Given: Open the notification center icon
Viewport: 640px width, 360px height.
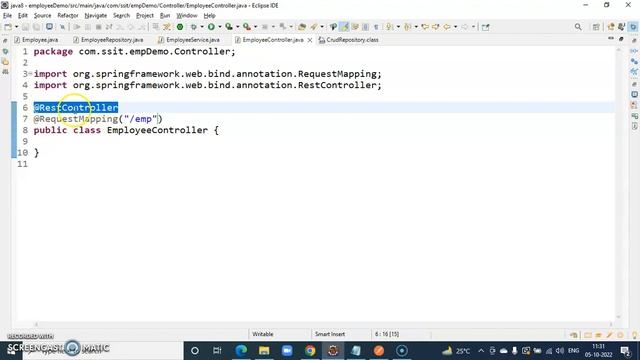Looking at the screenshot, I should click(x=625, y=350).
